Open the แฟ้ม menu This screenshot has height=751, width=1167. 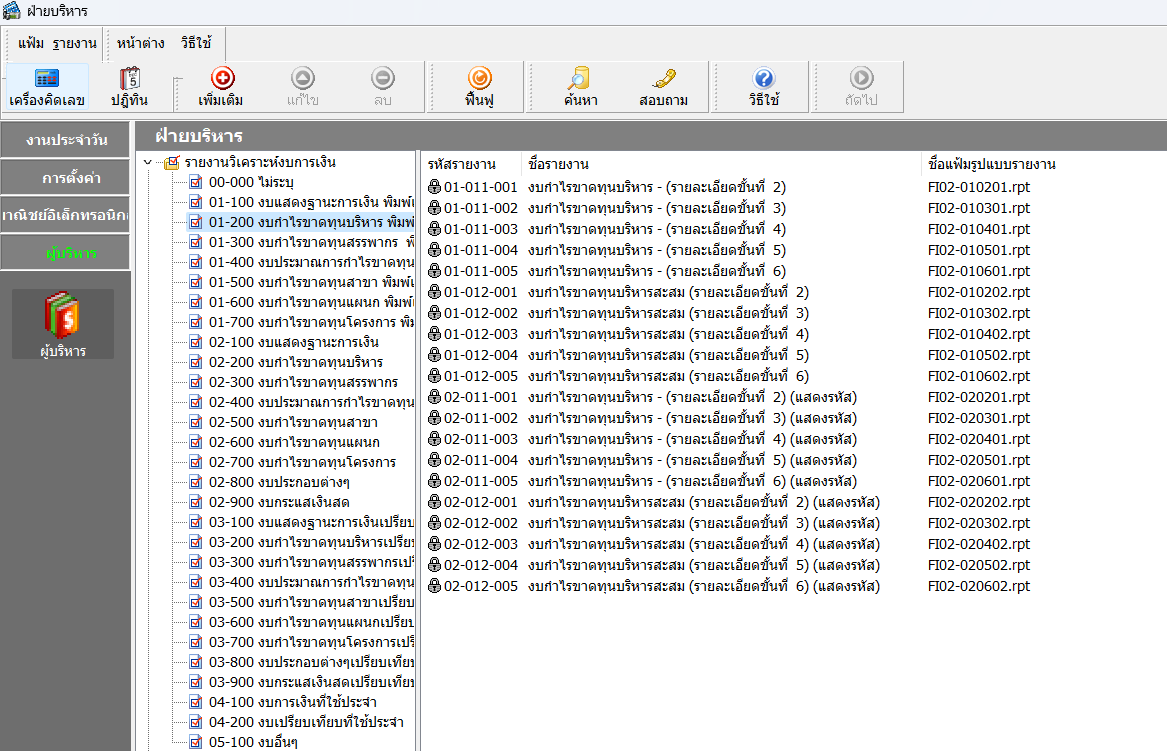point(31,43)
